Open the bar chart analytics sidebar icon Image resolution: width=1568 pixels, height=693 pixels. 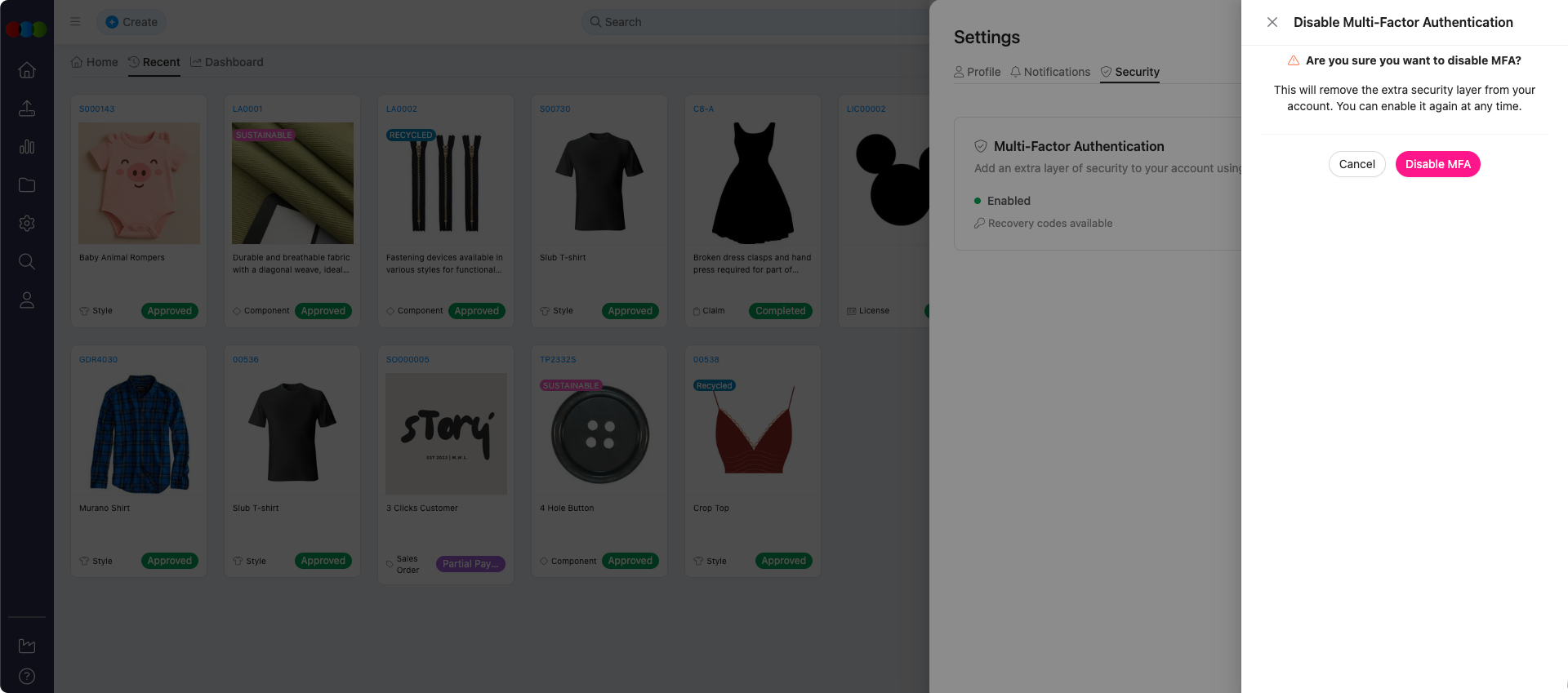coord(27,147)
